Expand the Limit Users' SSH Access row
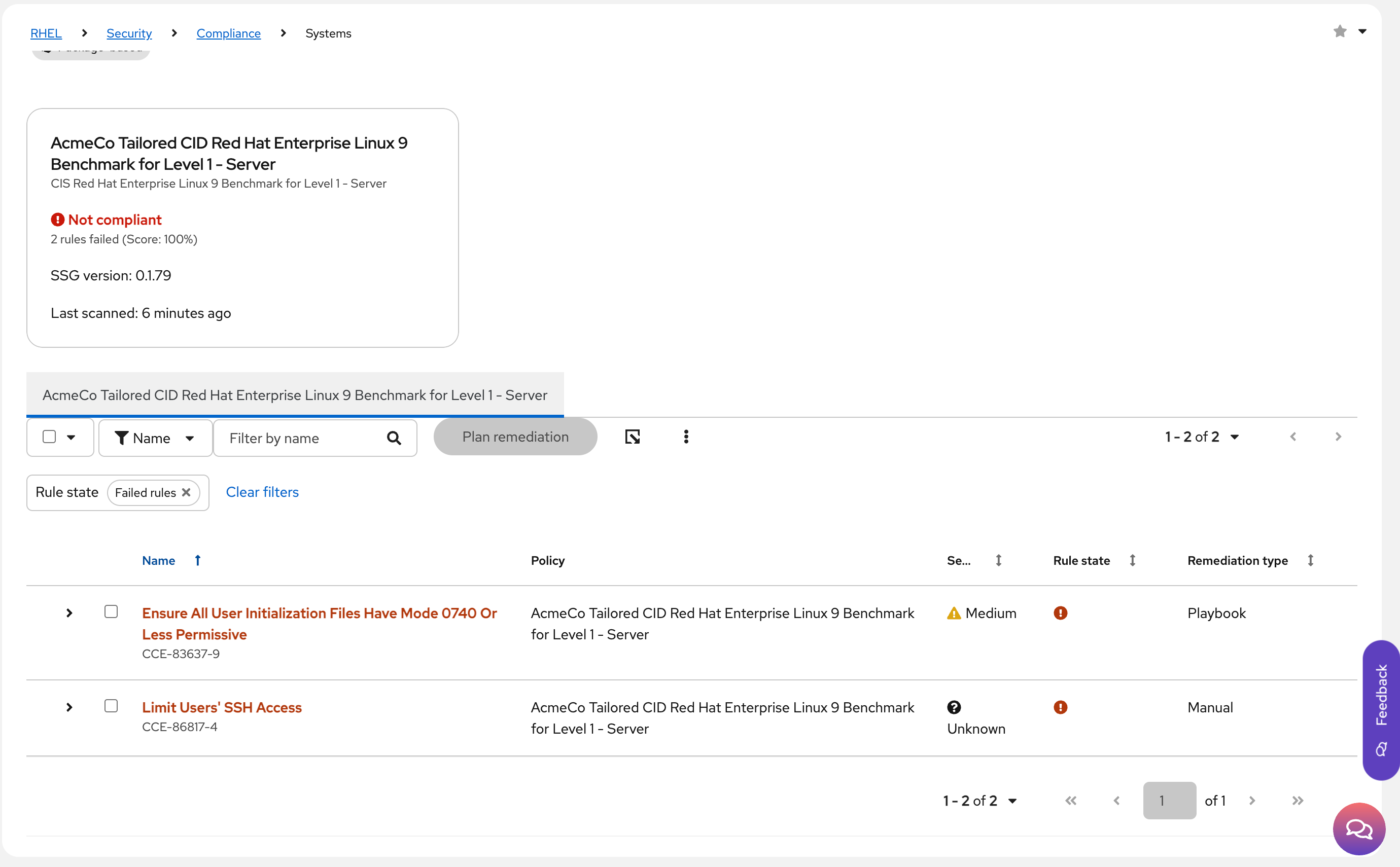This screenshot has width=1400, height=867. 69,707
